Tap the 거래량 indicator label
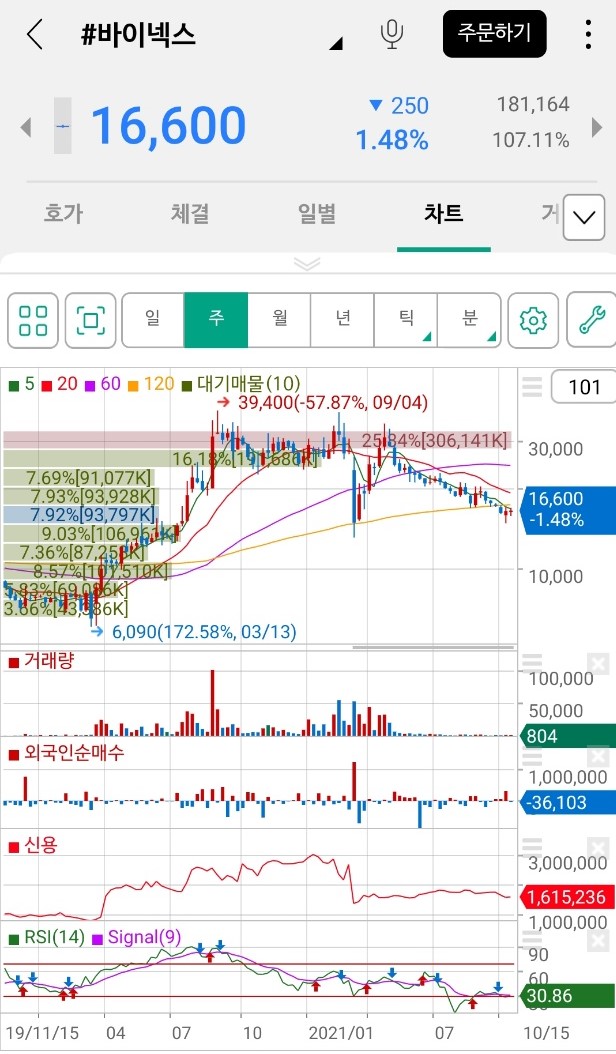This screenshot has width=616, height=1054. click(41, 661)
